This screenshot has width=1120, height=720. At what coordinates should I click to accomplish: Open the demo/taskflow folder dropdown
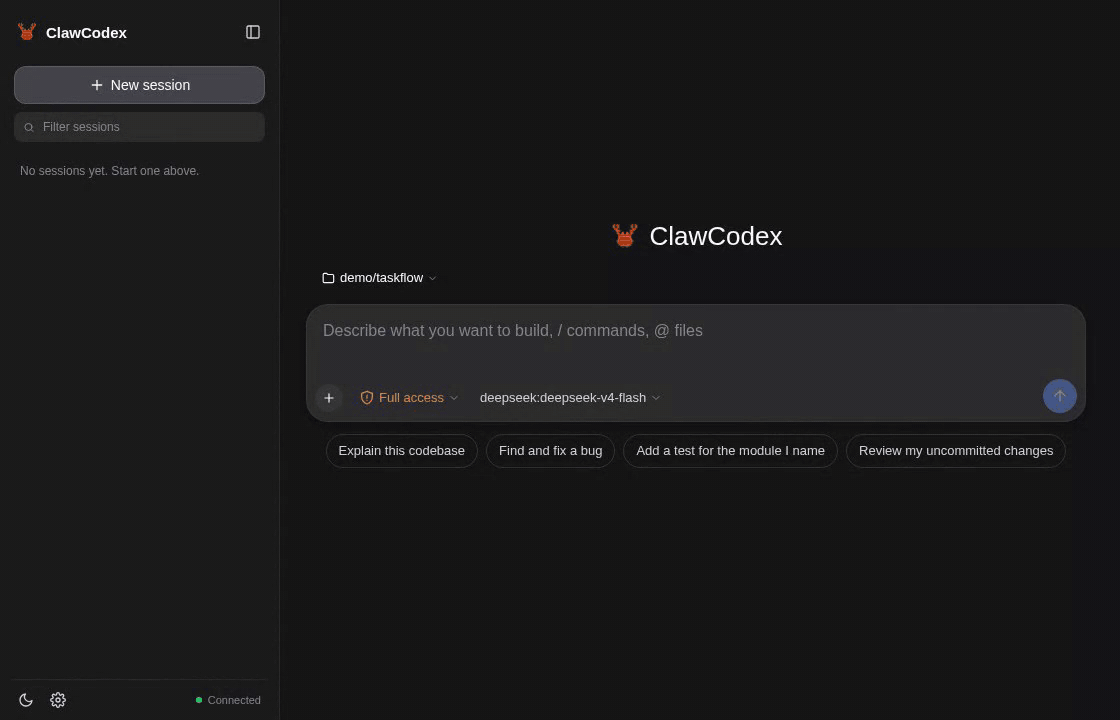tap(379, 278)
